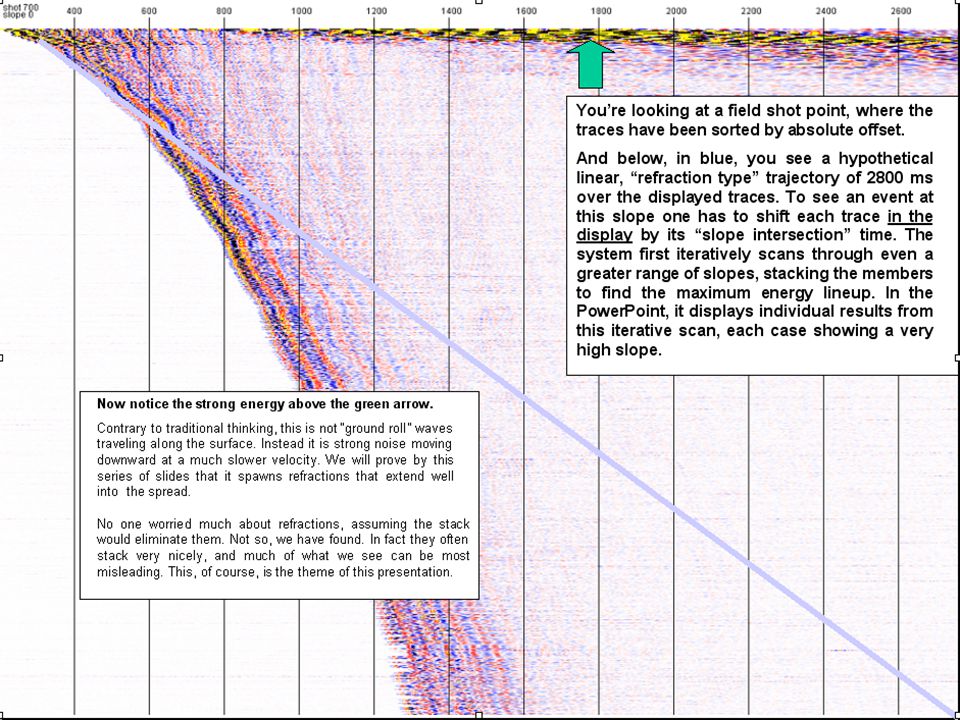This screenshot has width=960, height=720.
Task: Click the offset axis label 1400
Action: [451, 11]
